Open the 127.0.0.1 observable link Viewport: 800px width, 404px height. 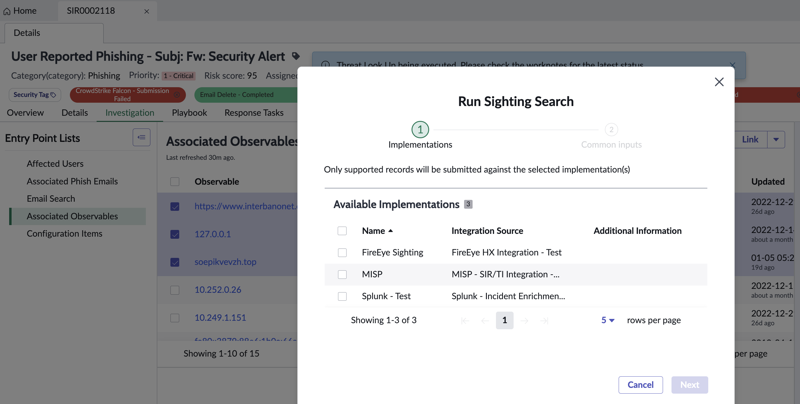[212, 234]
